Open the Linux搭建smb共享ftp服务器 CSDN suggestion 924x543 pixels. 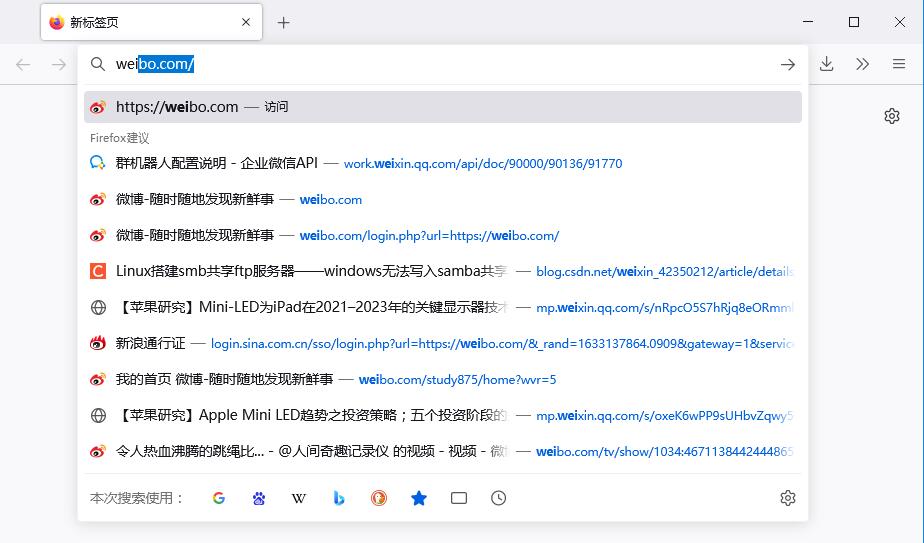pos(443,271)
